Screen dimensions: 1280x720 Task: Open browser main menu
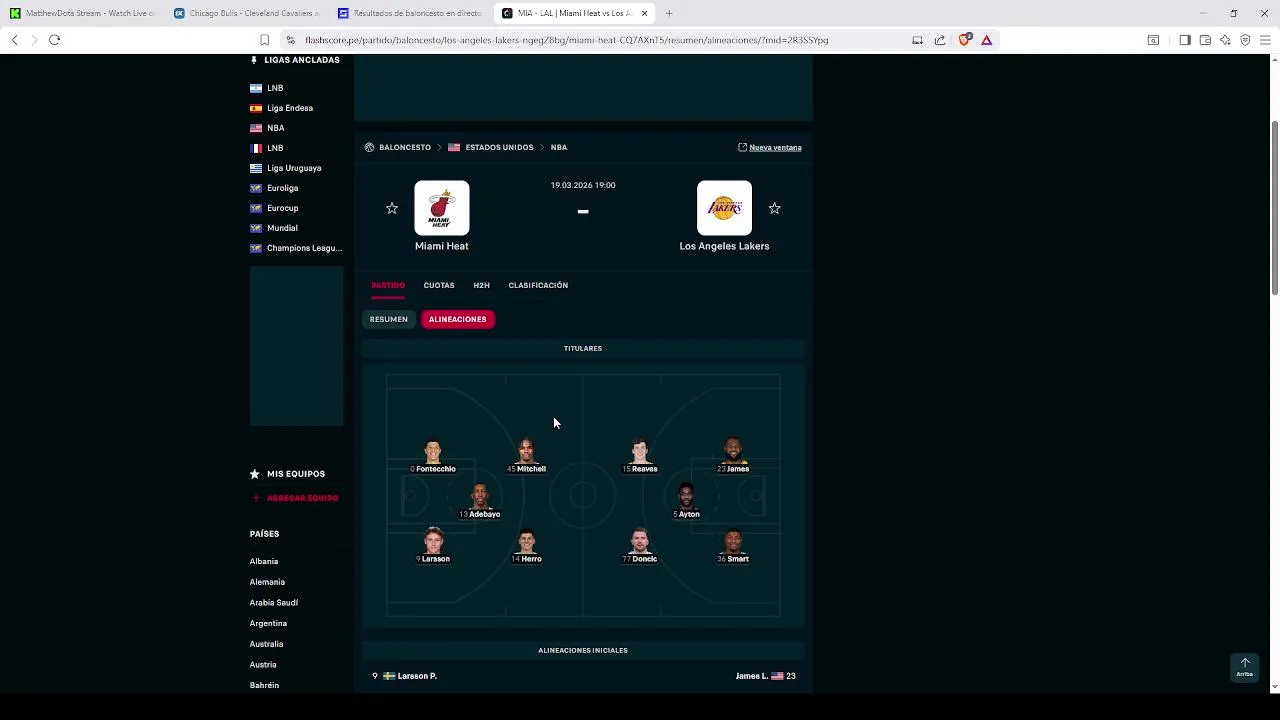(x=1265, y=40)
